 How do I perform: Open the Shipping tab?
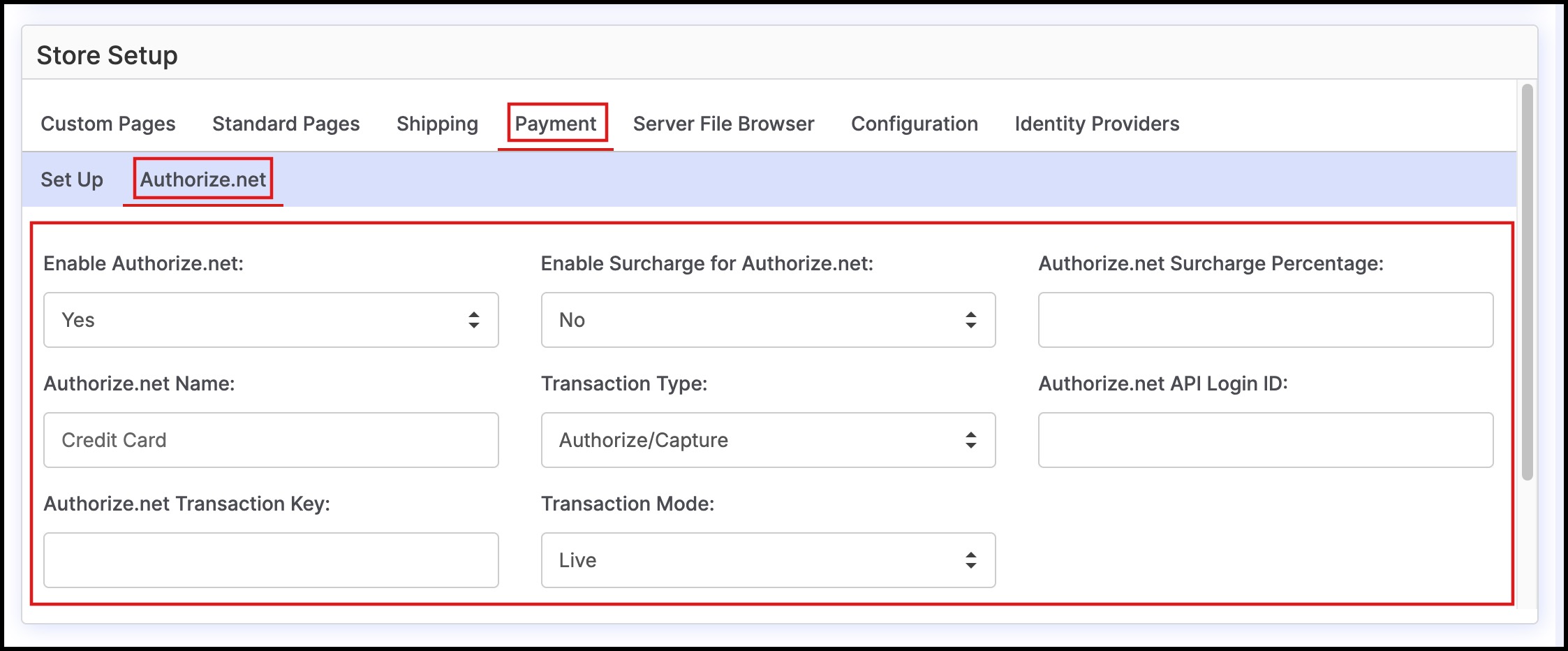coord(438,124)
